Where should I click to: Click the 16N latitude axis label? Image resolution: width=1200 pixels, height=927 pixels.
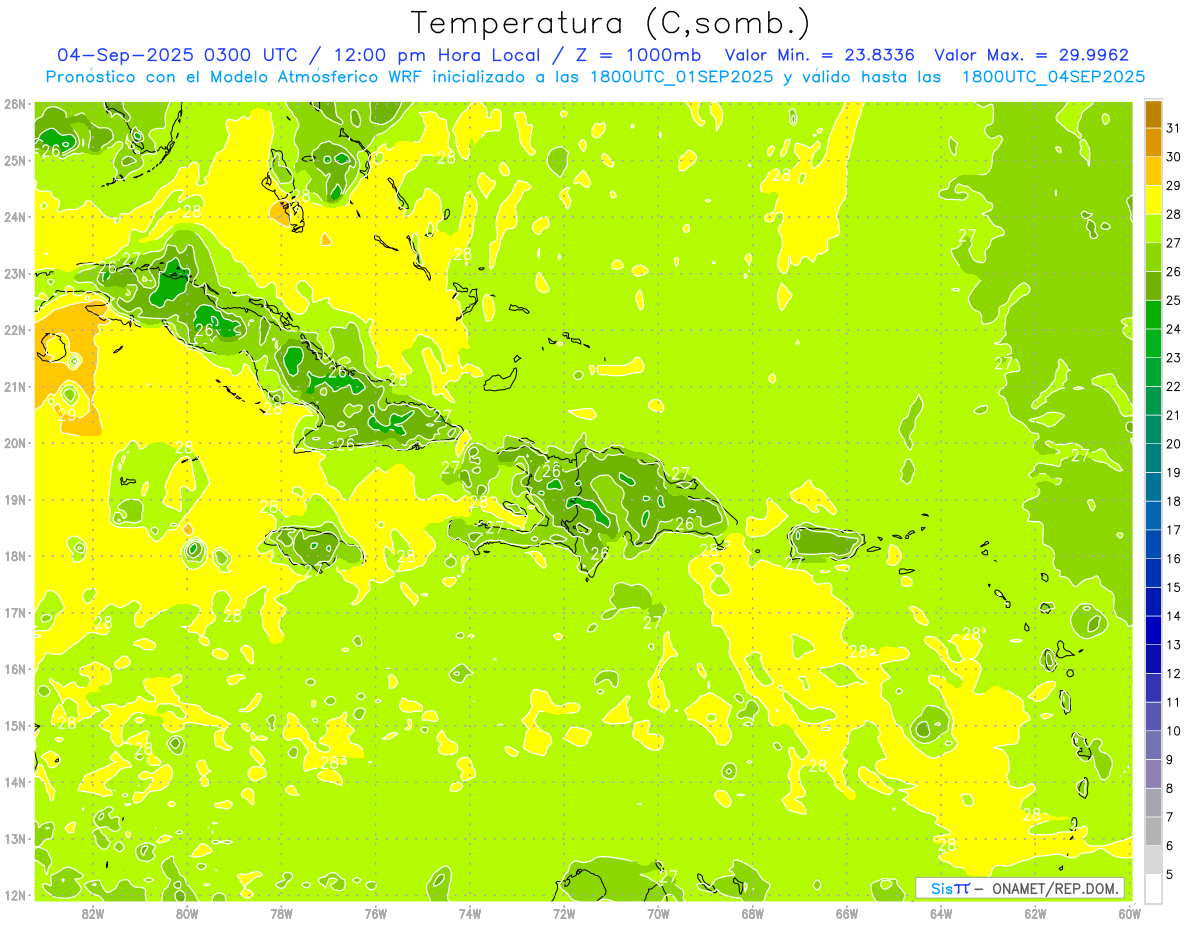click(x=16, y=669)
